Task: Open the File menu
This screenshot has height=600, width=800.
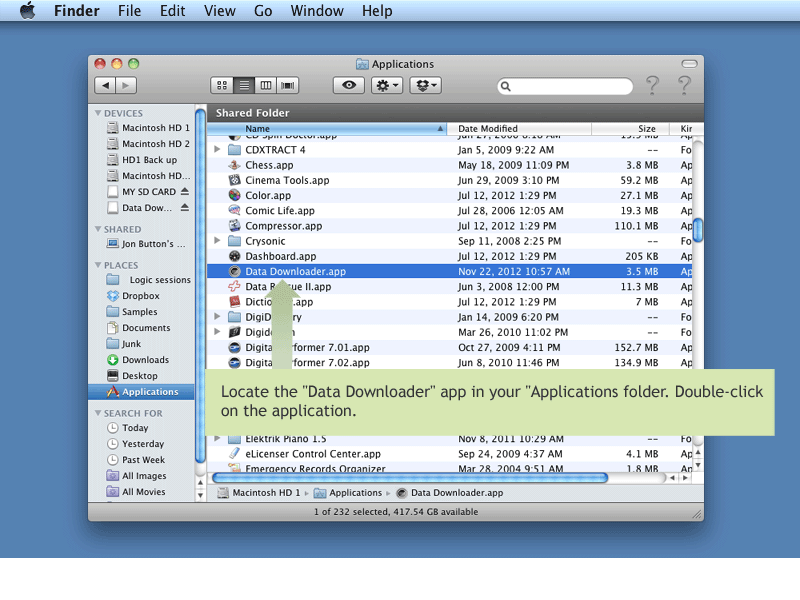Action: tap(129, 11)
